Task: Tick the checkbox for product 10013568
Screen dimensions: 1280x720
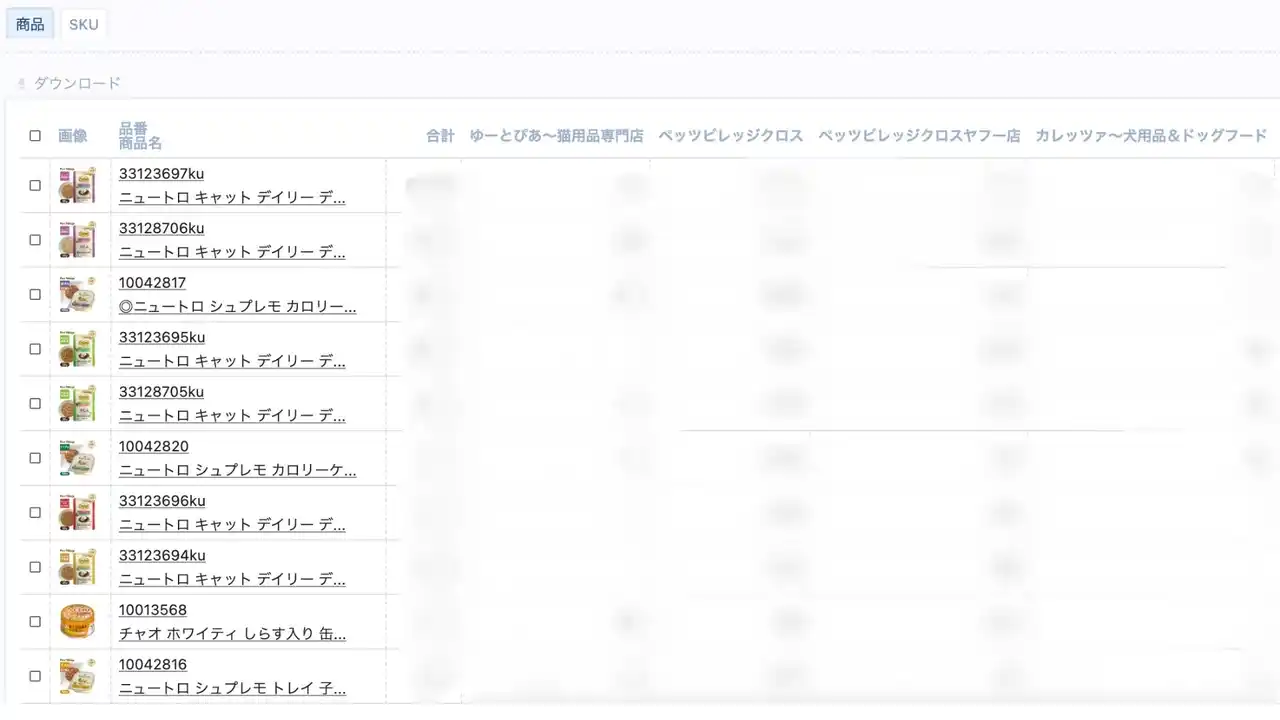Action: click(35, 621)
